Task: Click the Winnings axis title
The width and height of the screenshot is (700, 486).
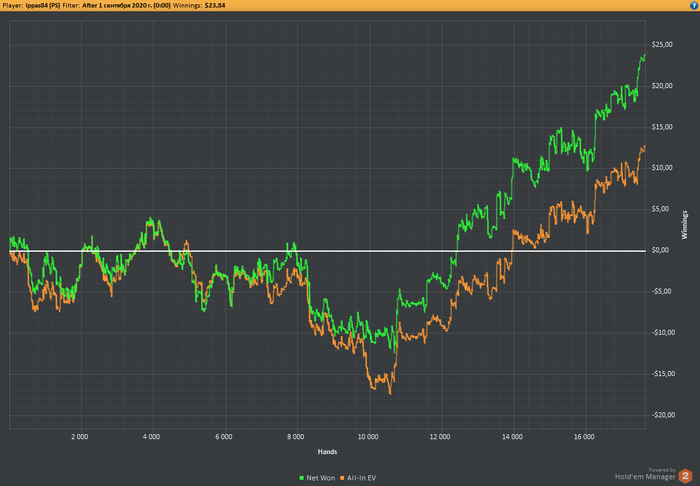Action: [684, 225]
